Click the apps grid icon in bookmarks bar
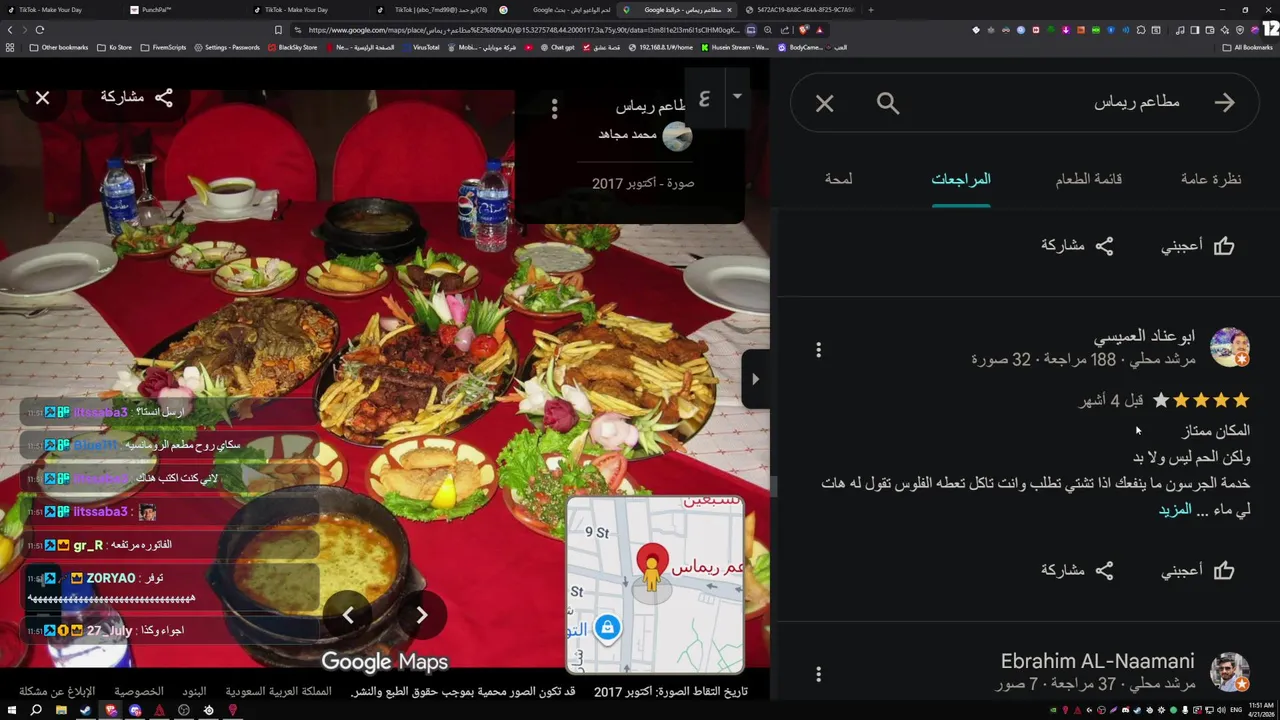The width and height of the screenshot is (1280, 720). tap(10, 47)
